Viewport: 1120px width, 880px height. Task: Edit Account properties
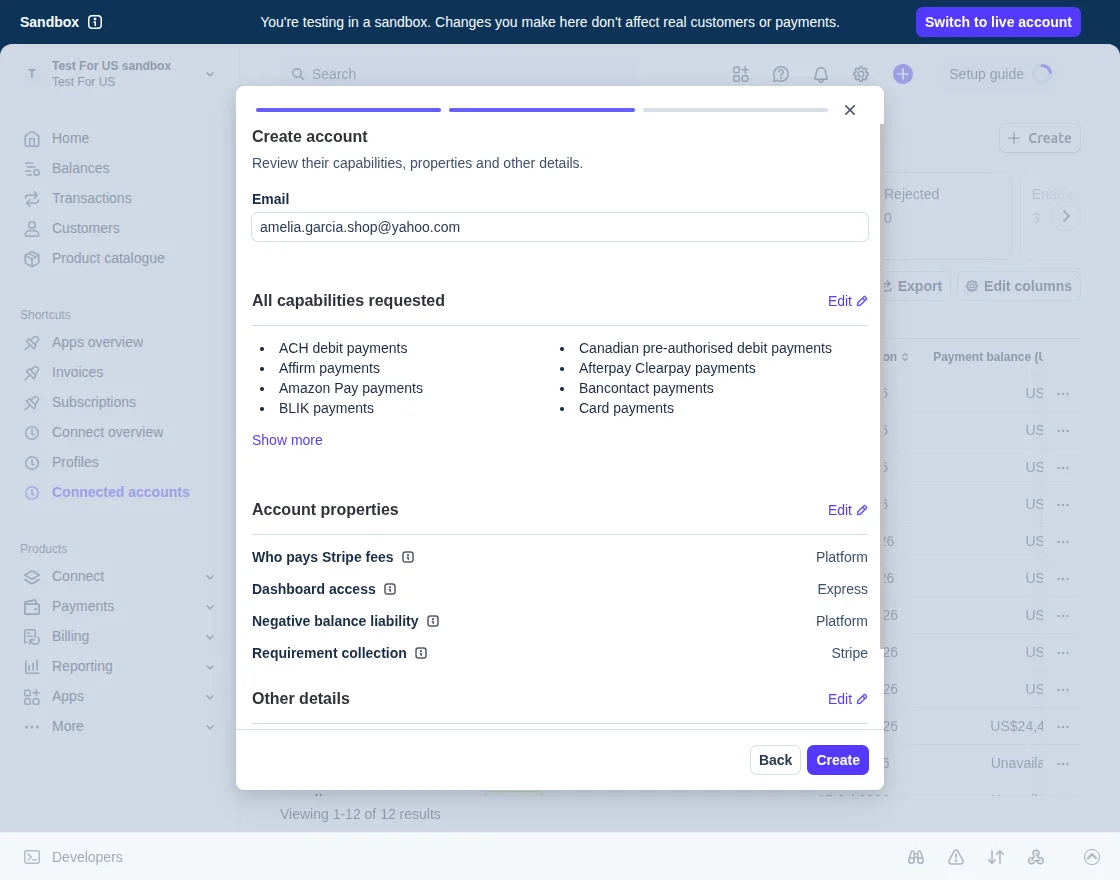(x=847, y=510)
